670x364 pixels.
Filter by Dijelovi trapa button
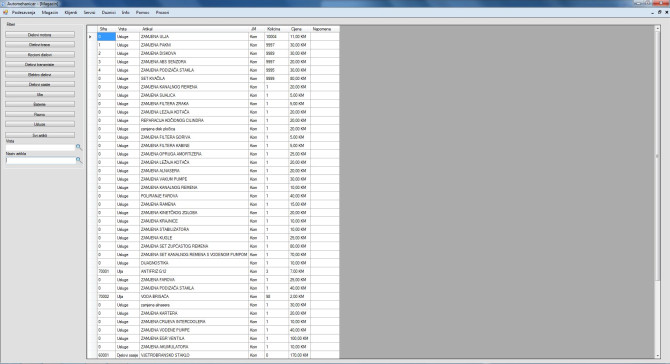(40, 44)
